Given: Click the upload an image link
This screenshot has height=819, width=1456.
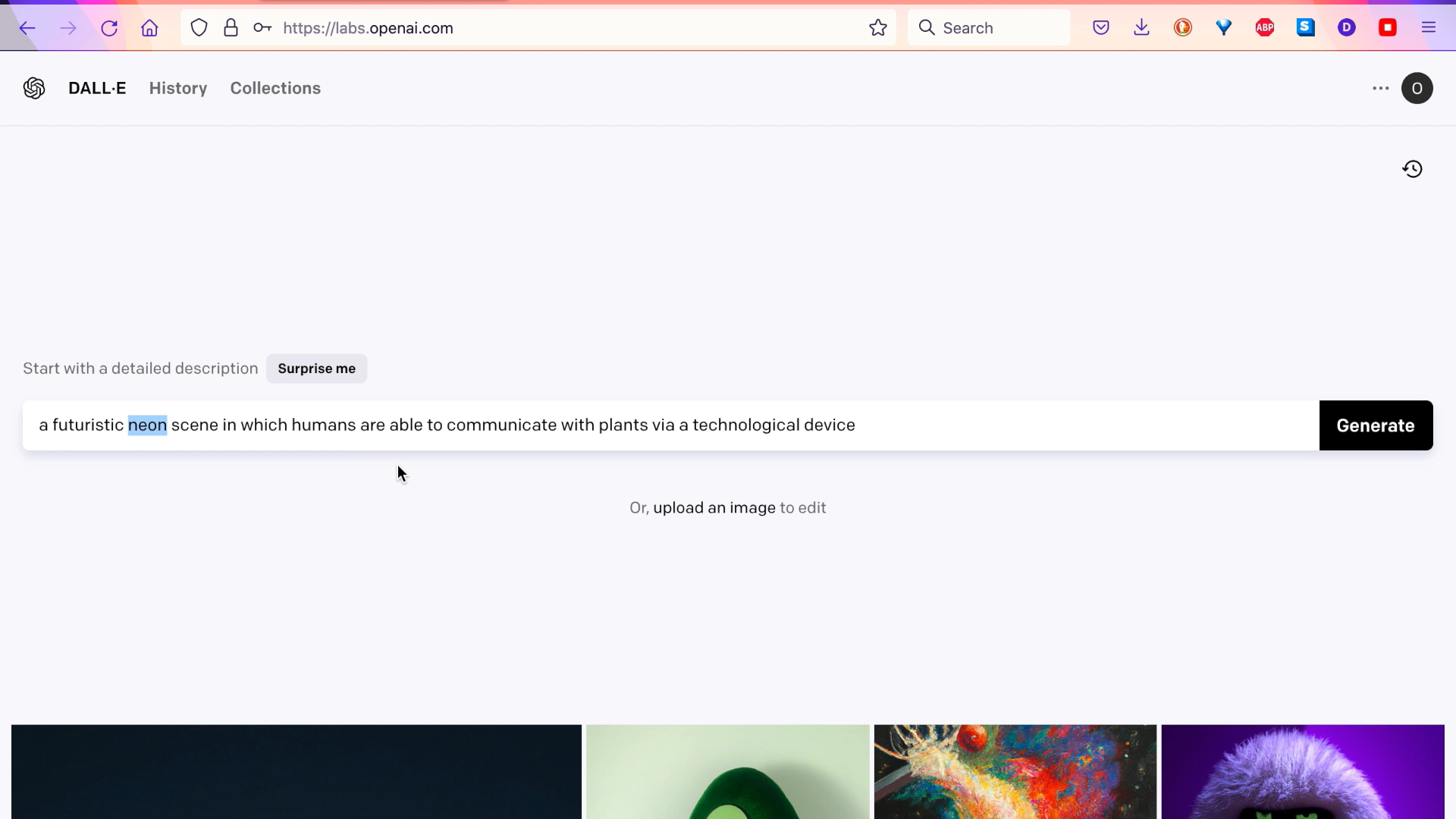Looking at the screenshot, I should click(714, 508).
